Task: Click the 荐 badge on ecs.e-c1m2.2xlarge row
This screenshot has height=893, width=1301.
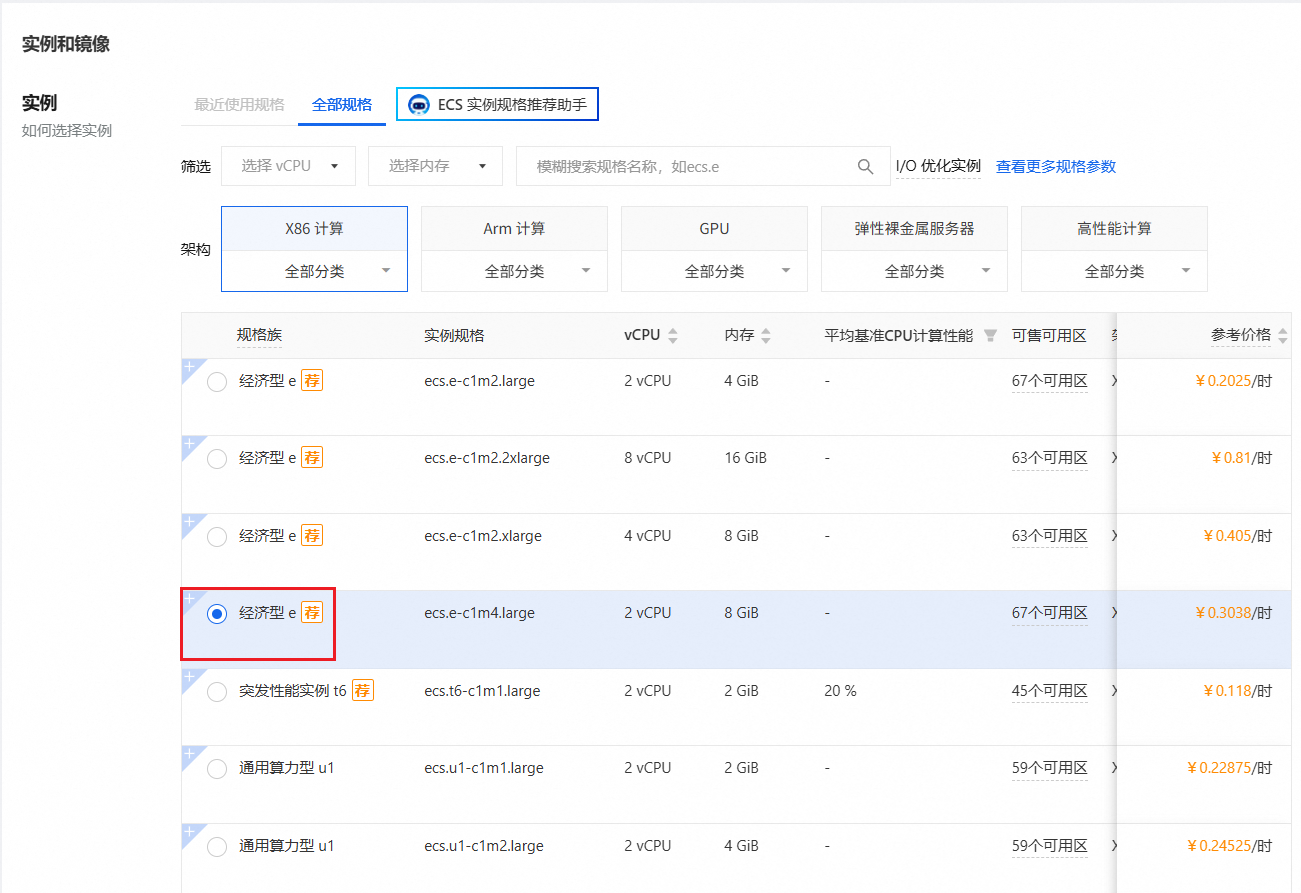Action: [x=312, y=458]
